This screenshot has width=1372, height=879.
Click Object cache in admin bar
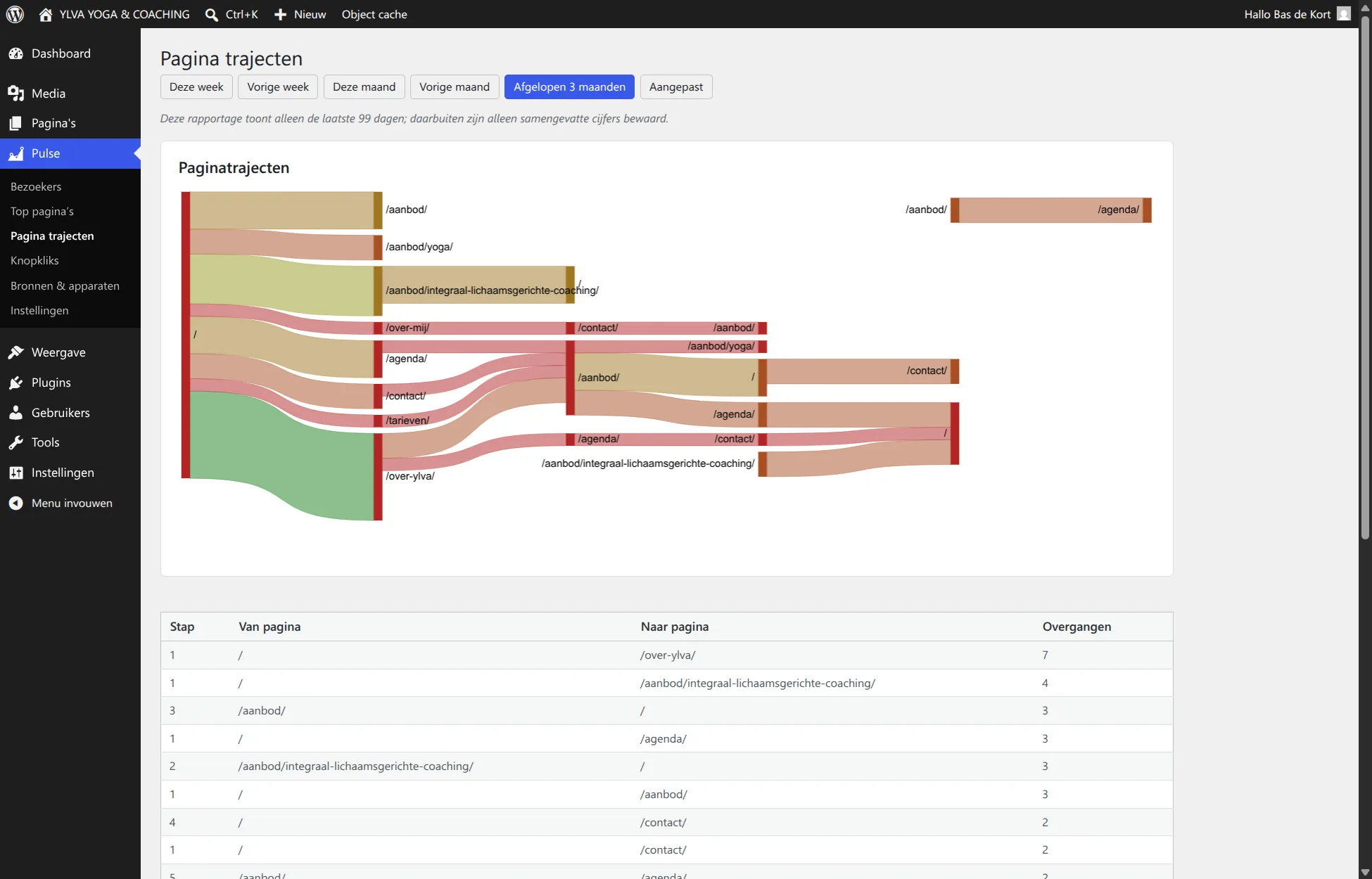click(374, 14)
